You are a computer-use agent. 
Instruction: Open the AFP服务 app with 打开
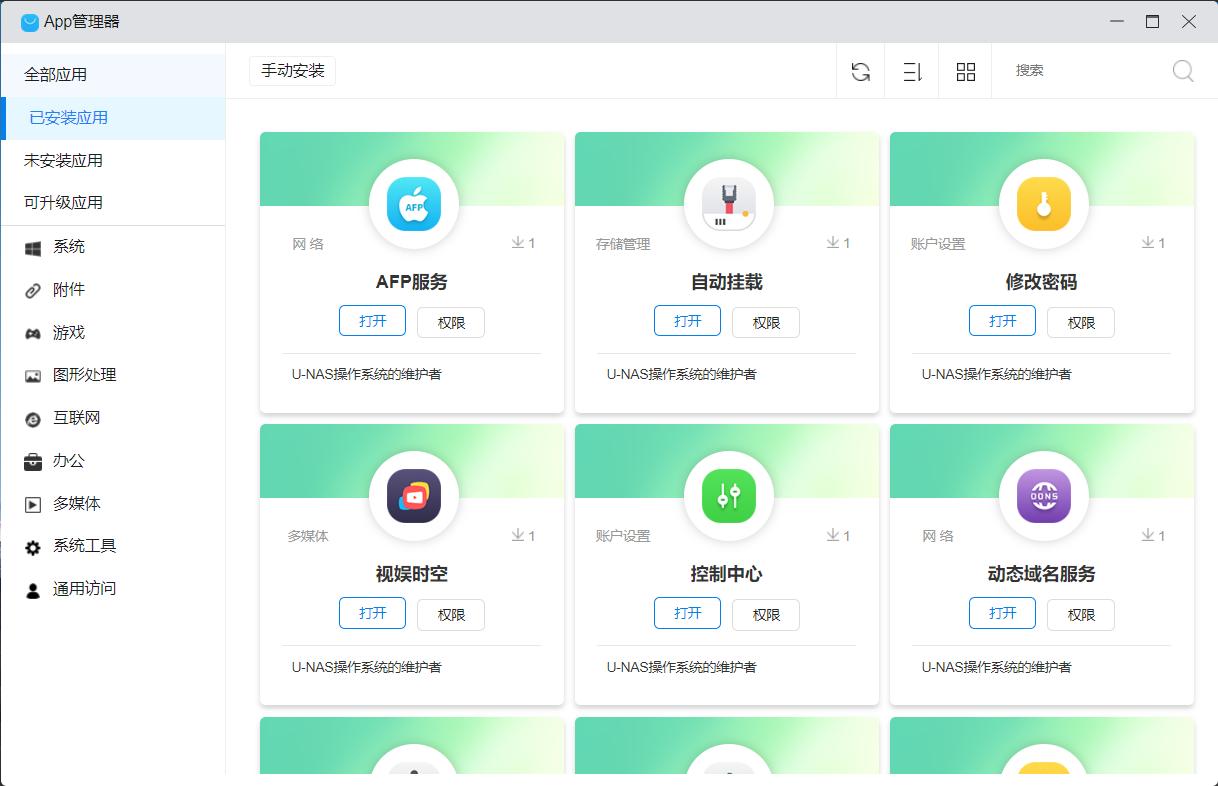pos(372,321)
